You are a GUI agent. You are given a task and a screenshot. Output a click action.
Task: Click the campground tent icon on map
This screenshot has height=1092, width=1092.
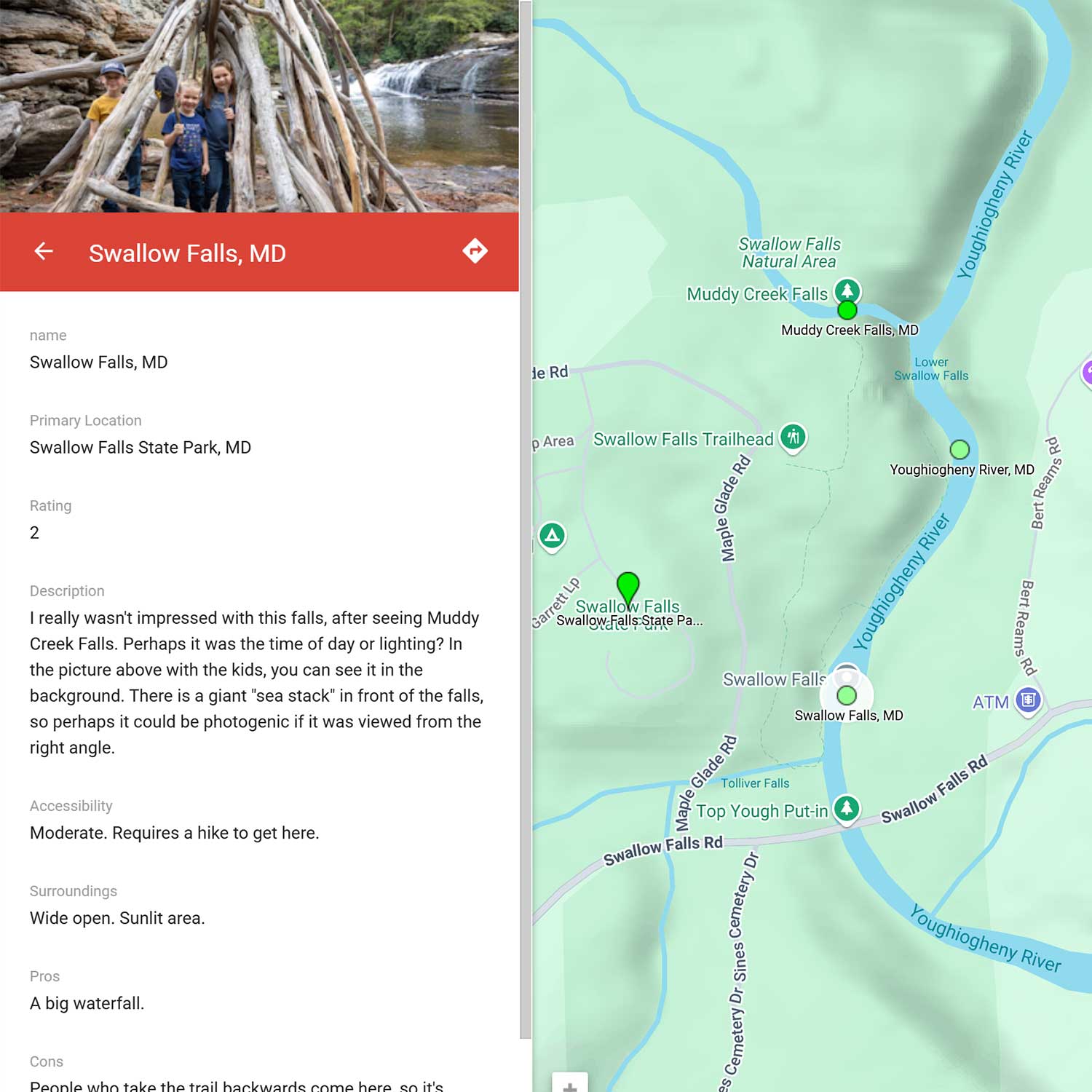coord(553,537)
